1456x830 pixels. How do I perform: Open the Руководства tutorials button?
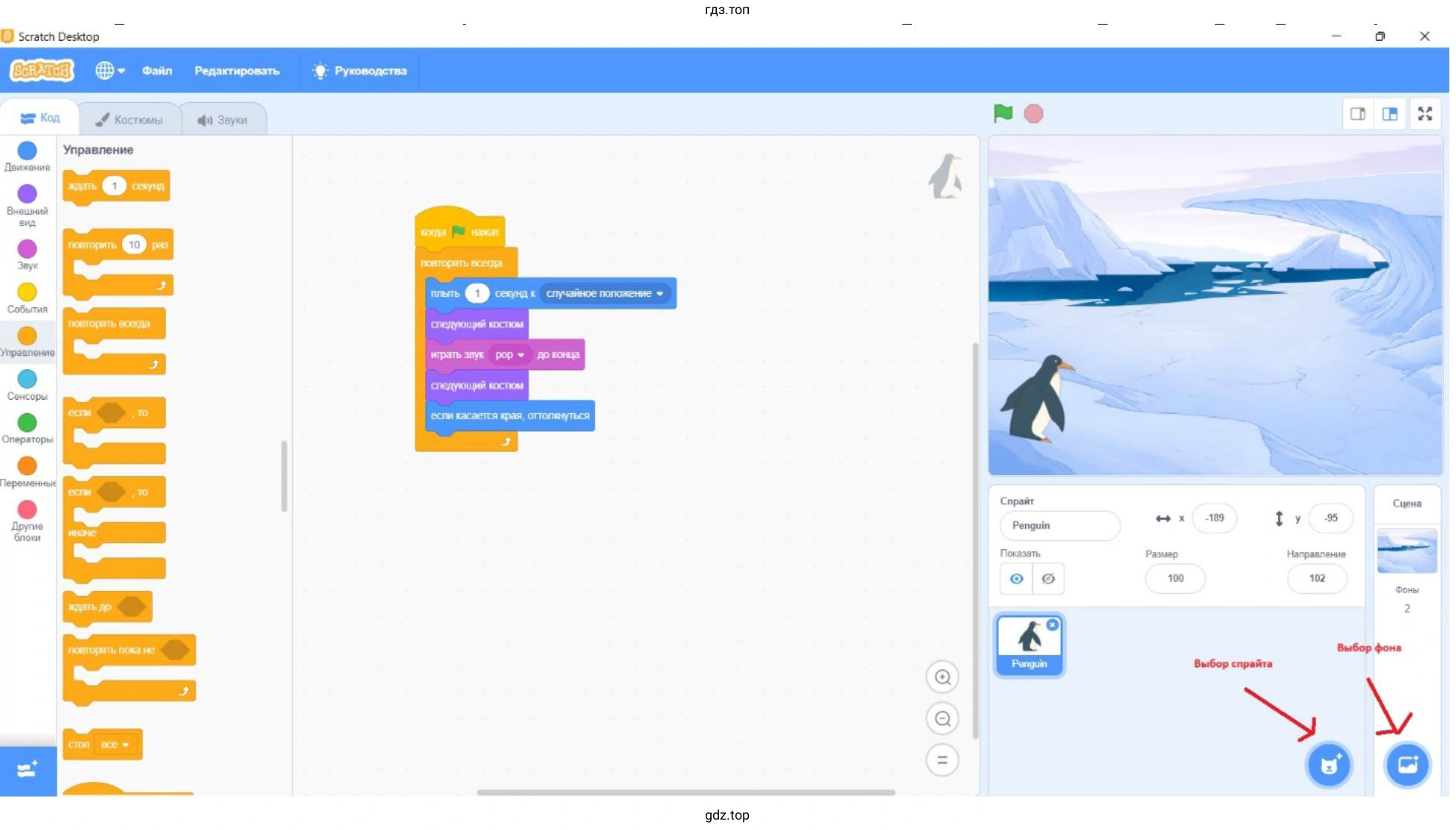click(x=360, y=71)
